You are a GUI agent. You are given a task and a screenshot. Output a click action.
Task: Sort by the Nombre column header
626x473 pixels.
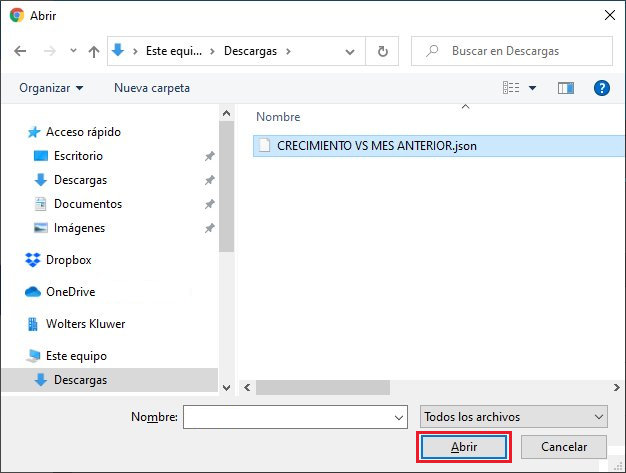click(x=278, y=117)
